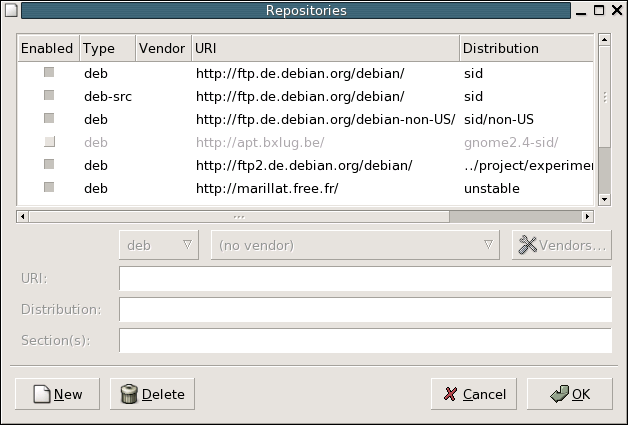Screen dimensions: 628x425
Task: Delete the selected repository
Action: (152, 394)
